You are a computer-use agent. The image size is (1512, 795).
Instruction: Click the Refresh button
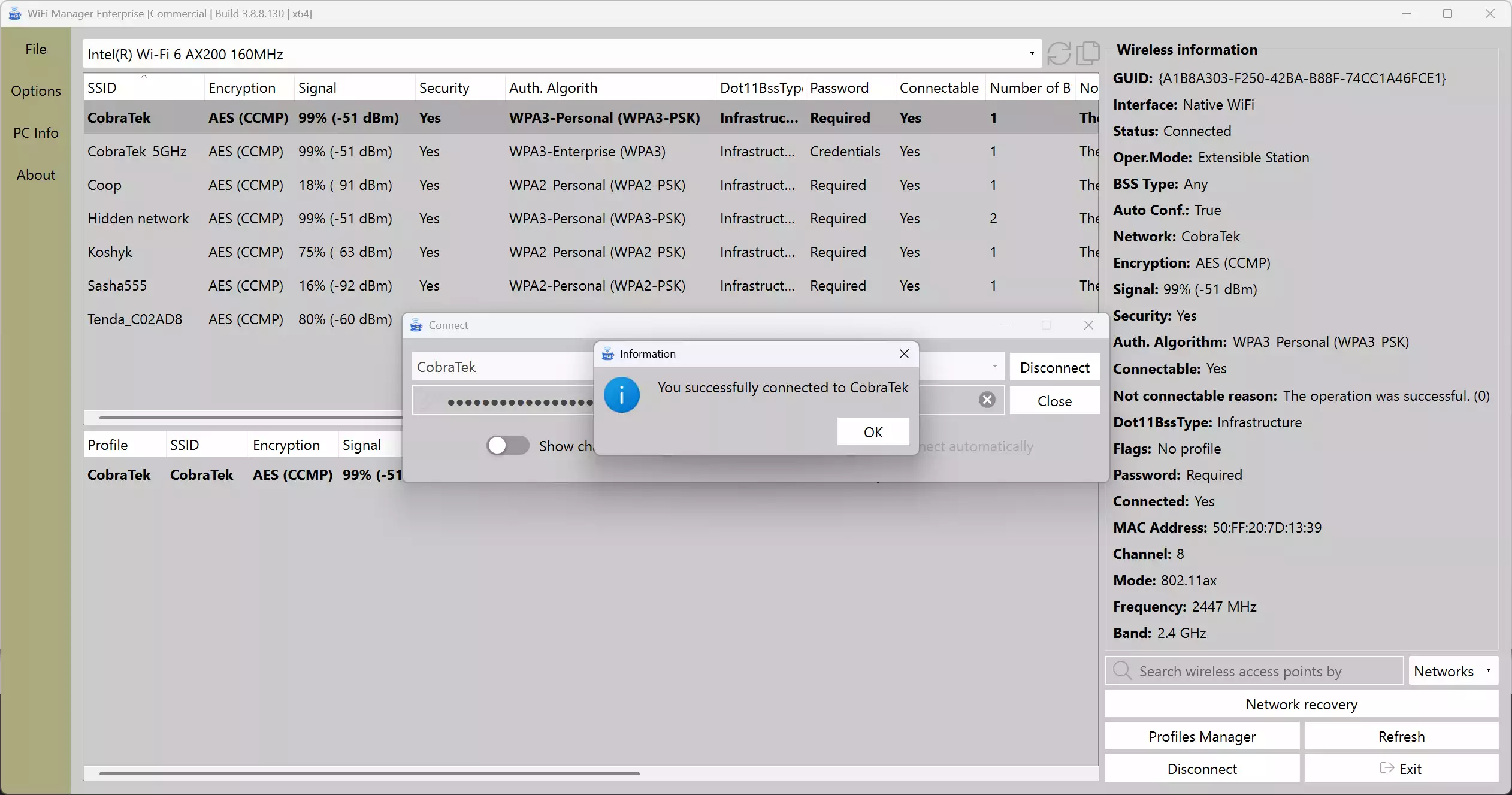pos(1401,736)
